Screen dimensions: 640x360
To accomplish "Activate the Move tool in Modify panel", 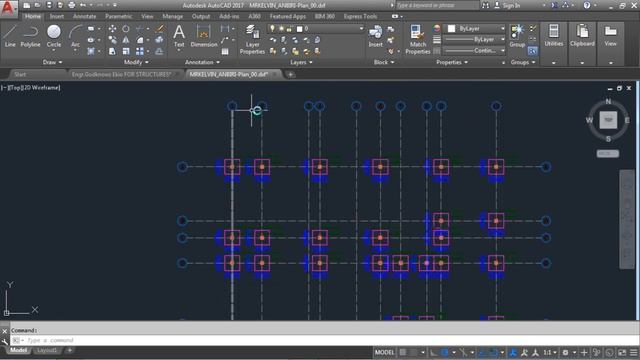I will click(112, 29).
